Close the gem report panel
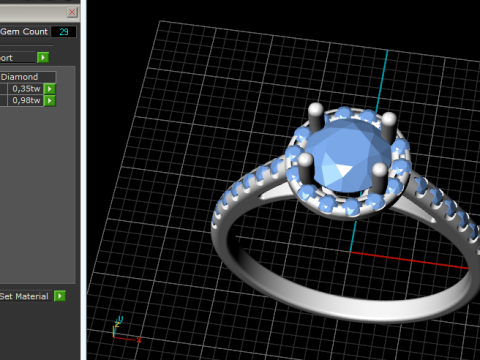The width and height of the screenshot is (480, 360). click(72, 12)
